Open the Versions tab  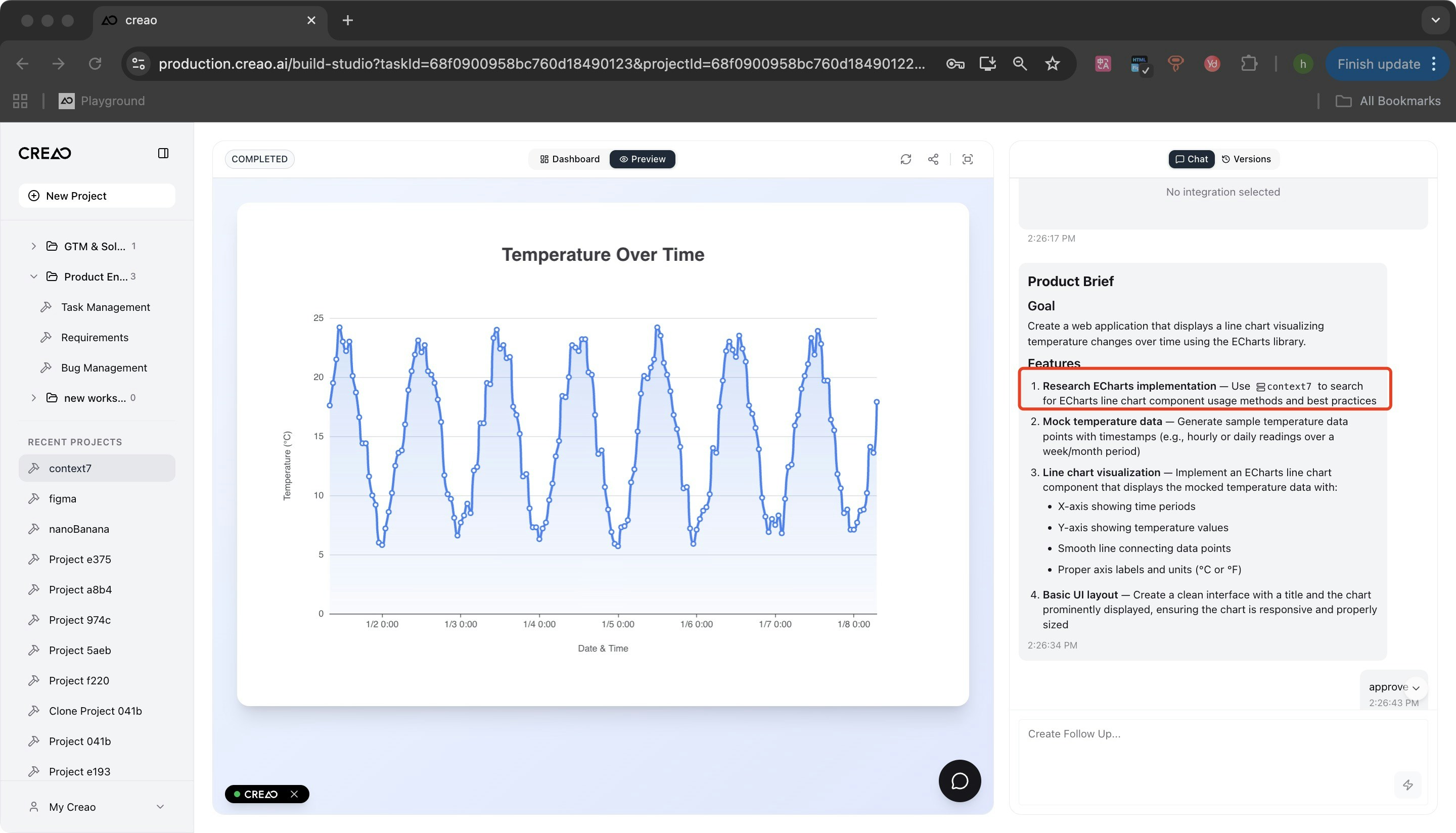[x=1246, y=159]
